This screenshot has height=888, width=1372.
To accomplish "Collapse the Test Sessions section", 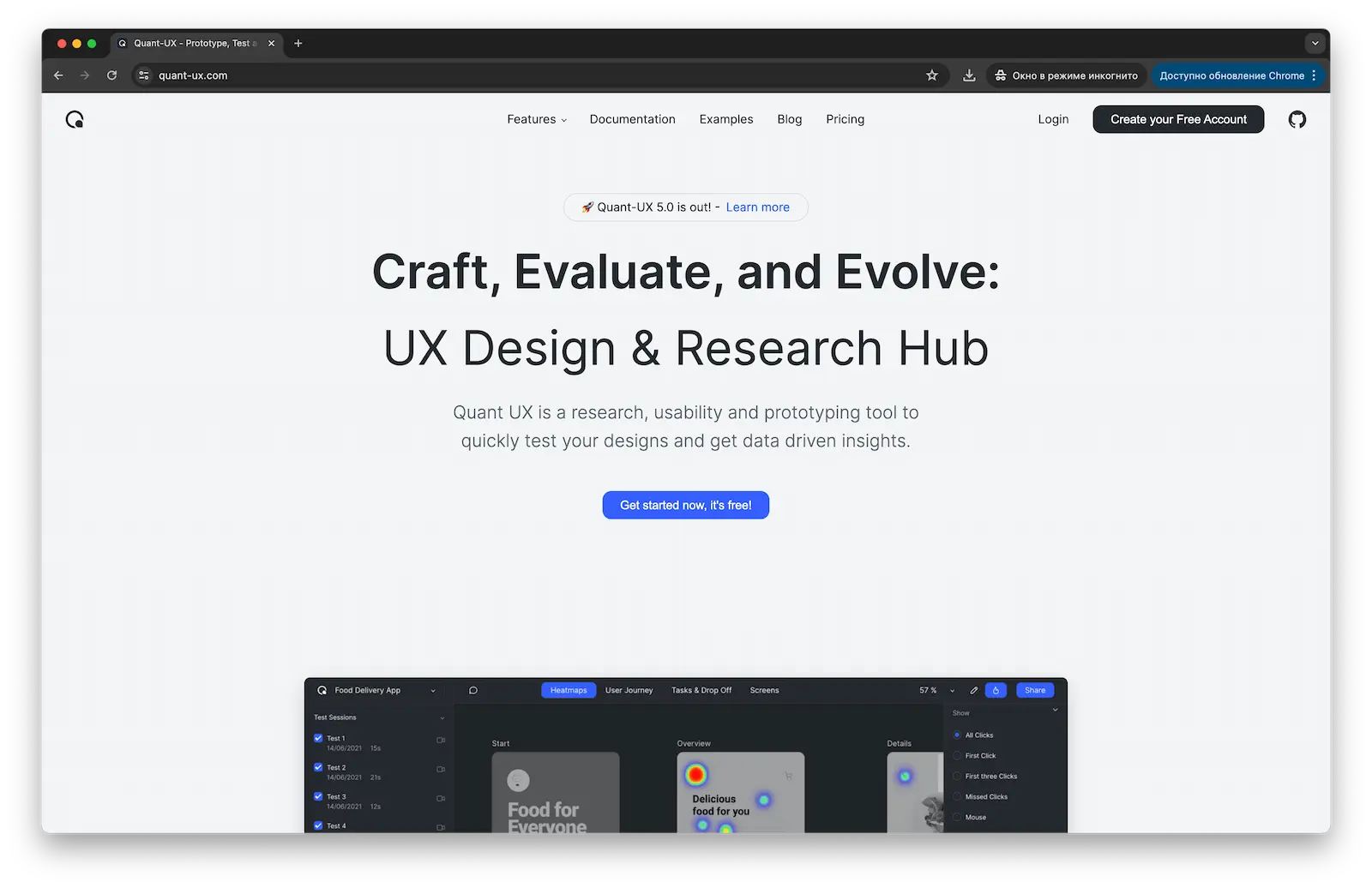I will (442, 717).
